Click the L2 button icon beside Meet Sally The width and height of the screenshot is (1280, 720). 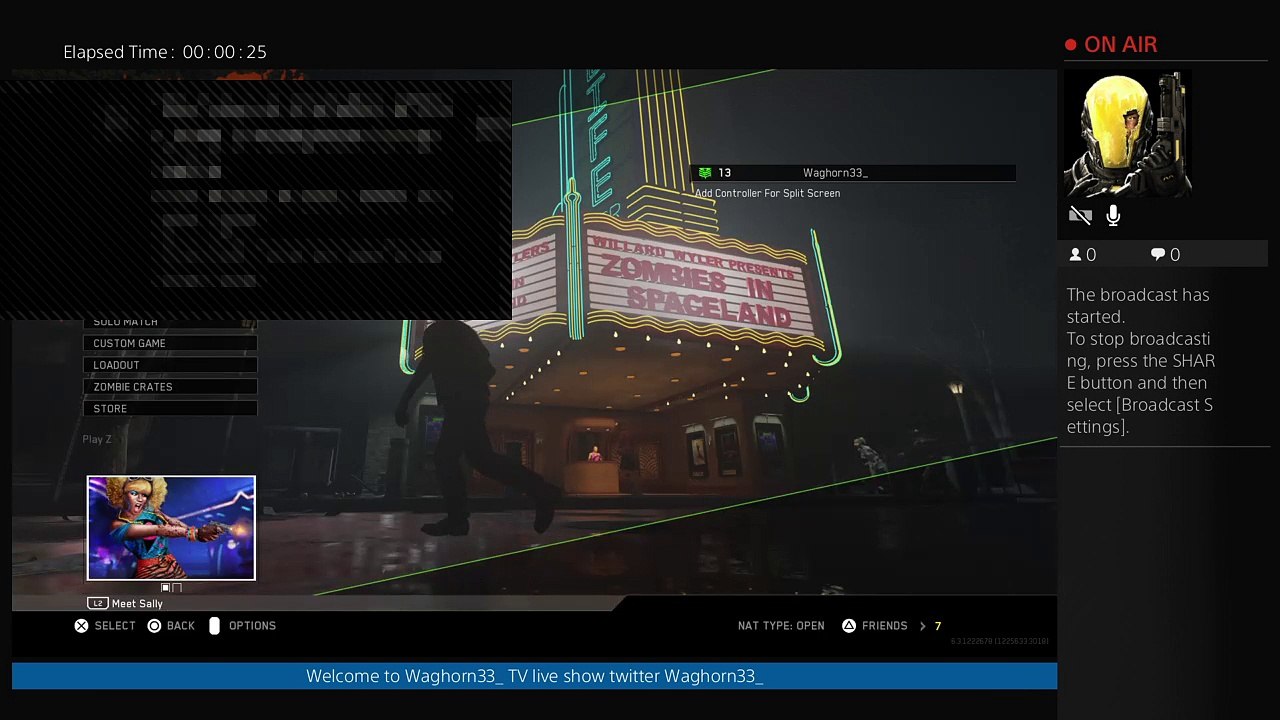pos(97,603)
